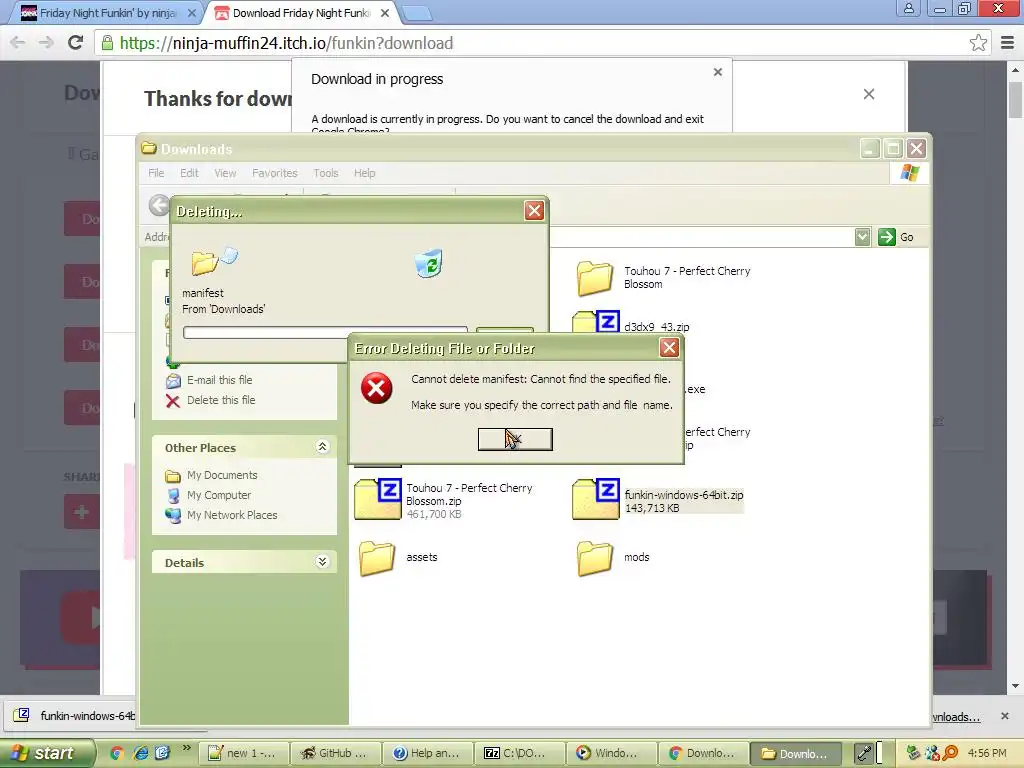The image size is (1024, 768).
Task: Expand the Details panel
Action: (322, 562)
